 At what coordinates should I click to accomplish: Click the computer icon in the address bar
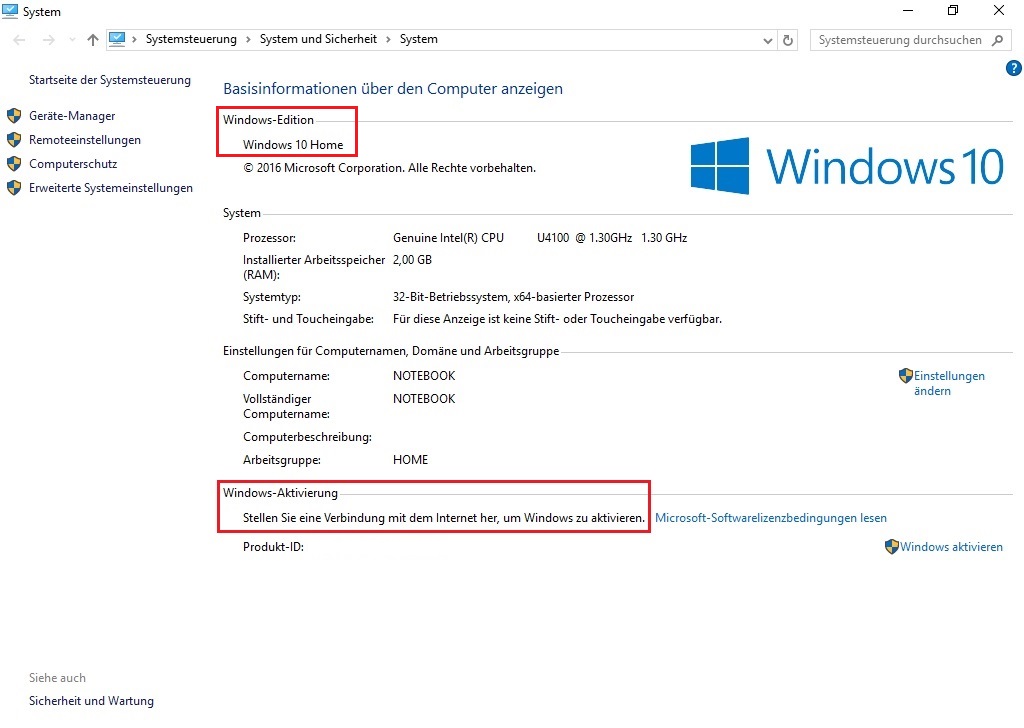pyautogui.click(x=118, y=39)
